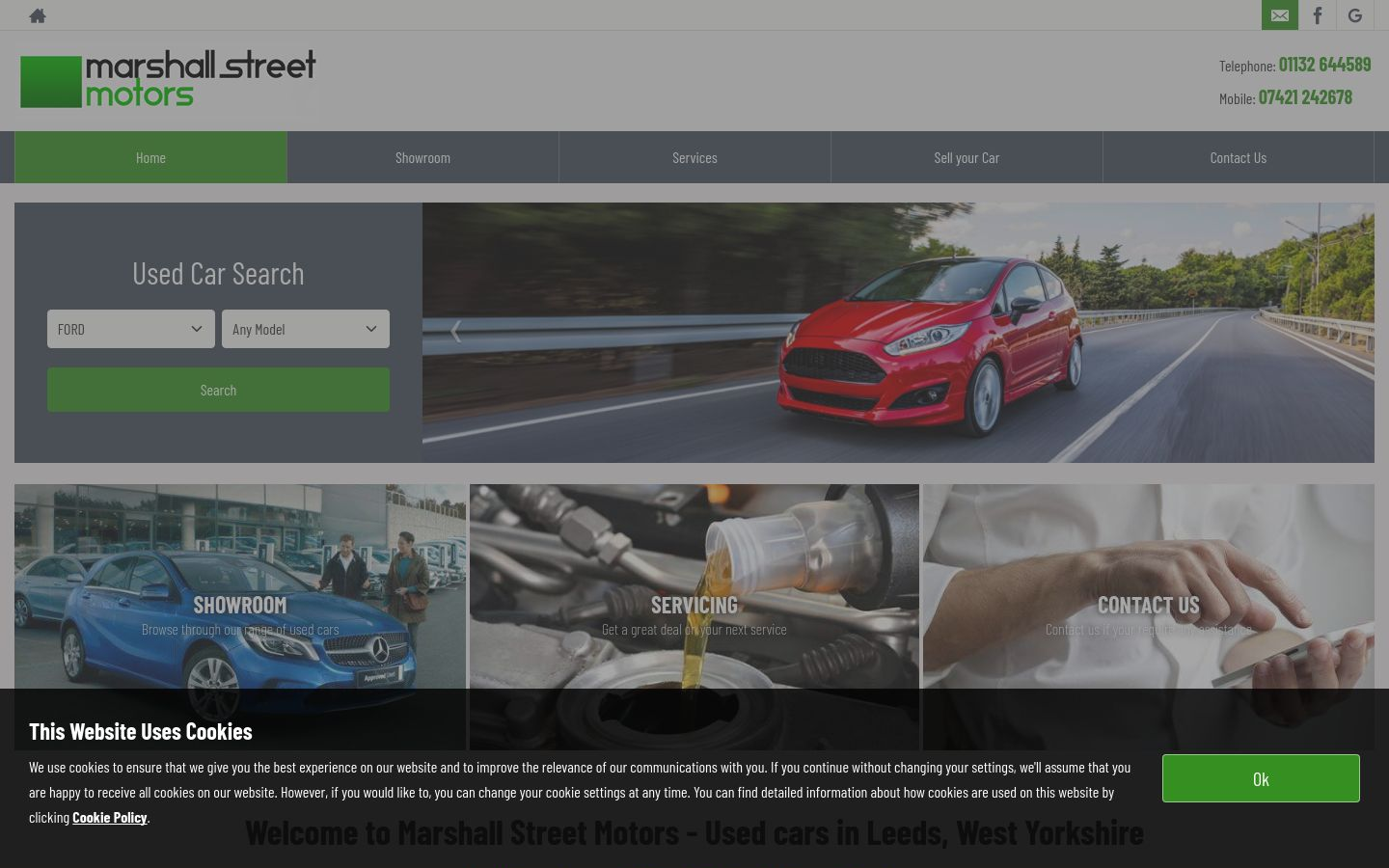
Task: Open the Showroom menu item
Action: (422, 157)
